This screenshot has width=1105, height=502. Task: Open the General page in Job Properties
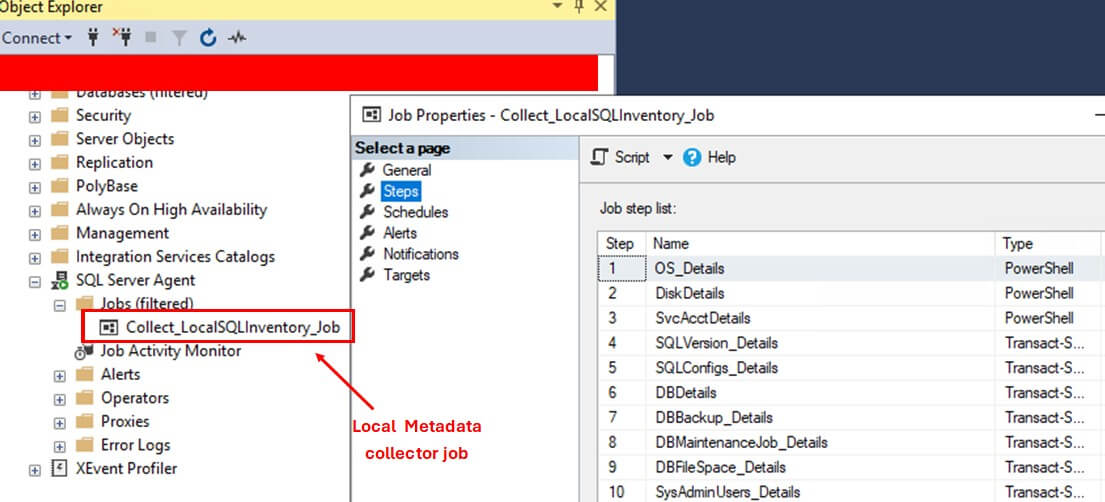pyautogui.click(x=407, y=170)
